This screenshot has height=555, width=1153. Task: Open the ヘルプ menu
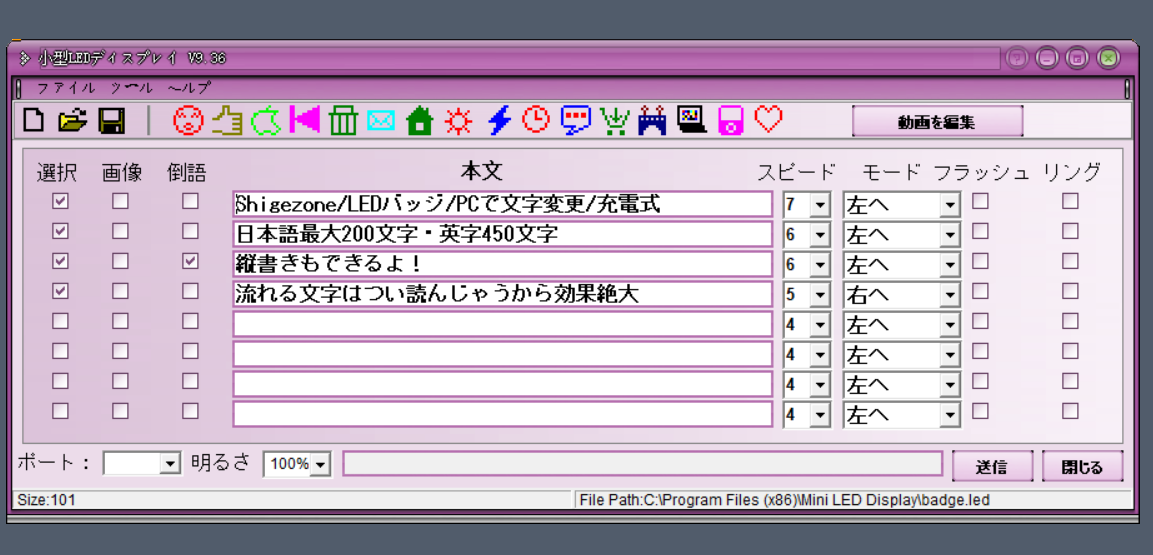point(189,88)
